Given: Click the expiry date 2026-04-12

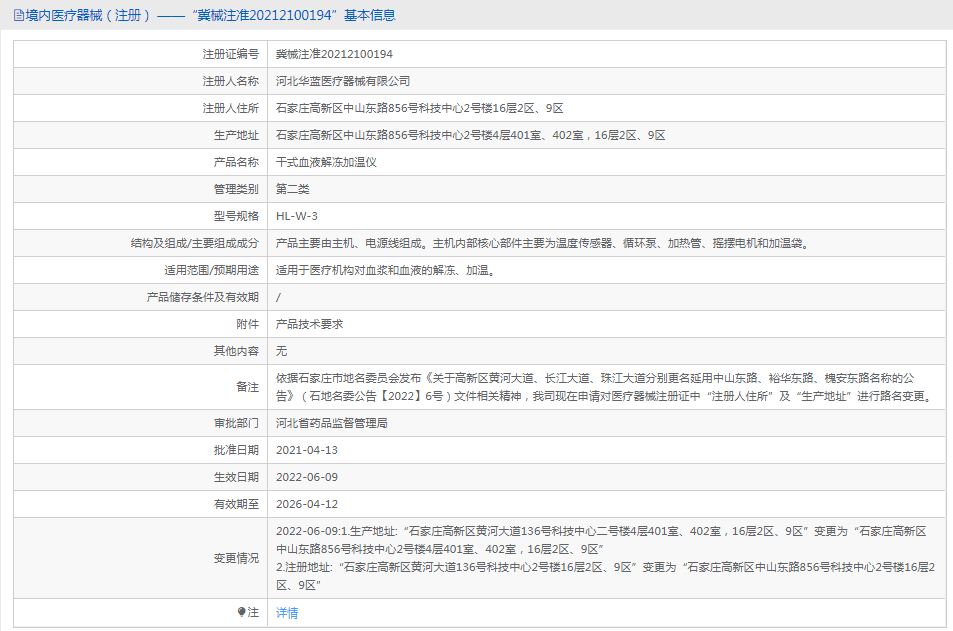Looking at the screenshot, I should [307, 504].
